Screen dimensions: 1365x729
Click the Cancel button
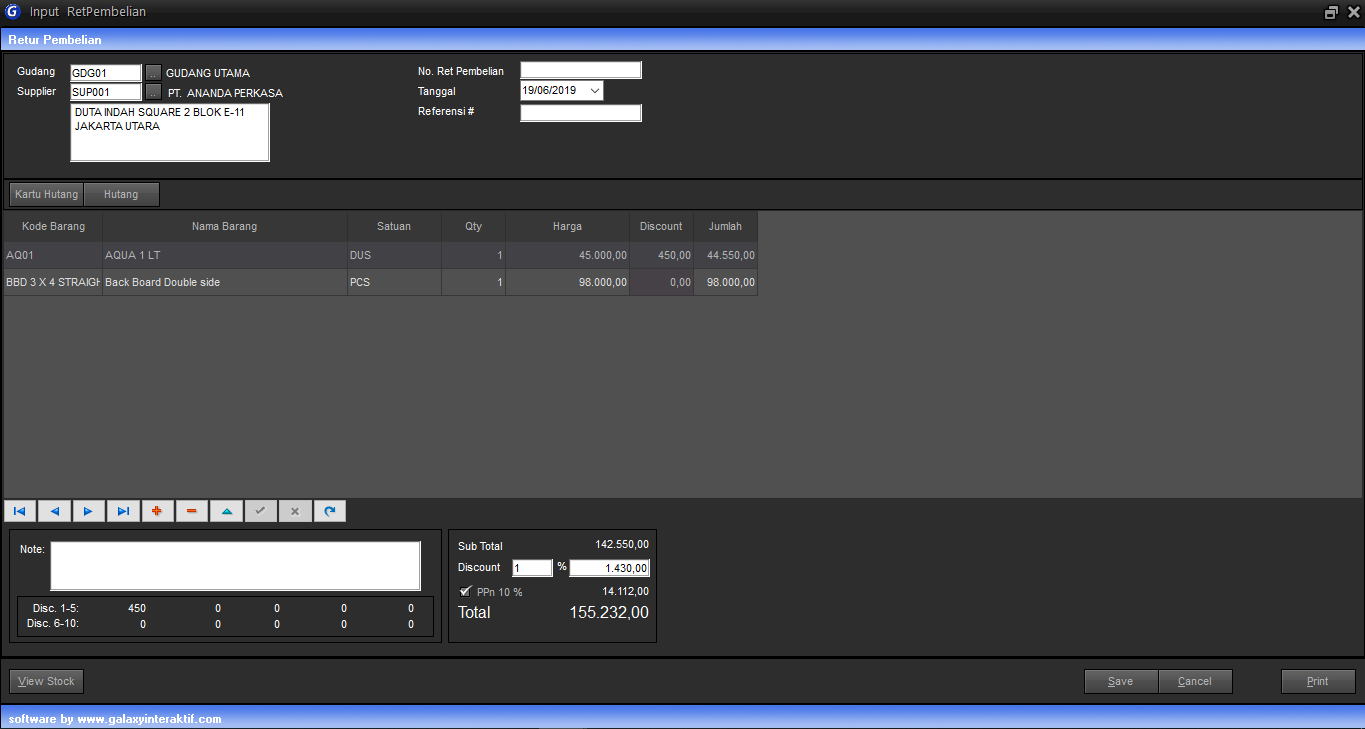click(x=1194, y=681)
